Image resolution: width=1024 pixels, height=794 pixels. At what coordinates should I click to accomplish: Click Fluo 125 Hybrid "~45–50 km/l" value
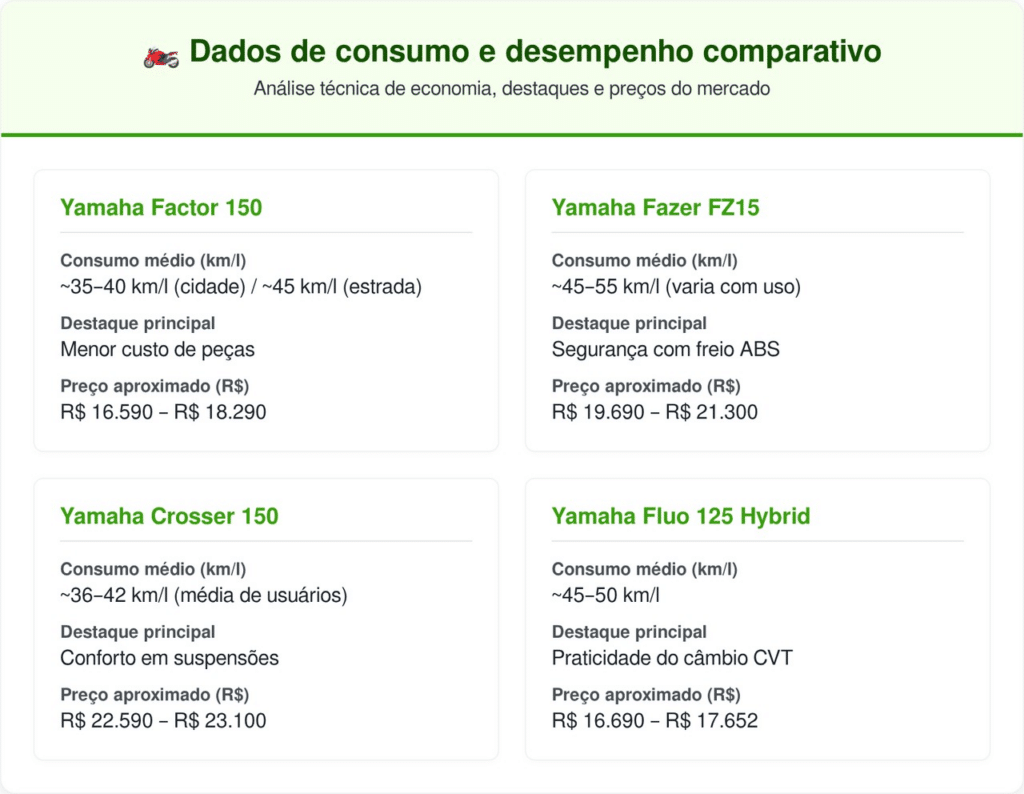[x=605, y=596]
